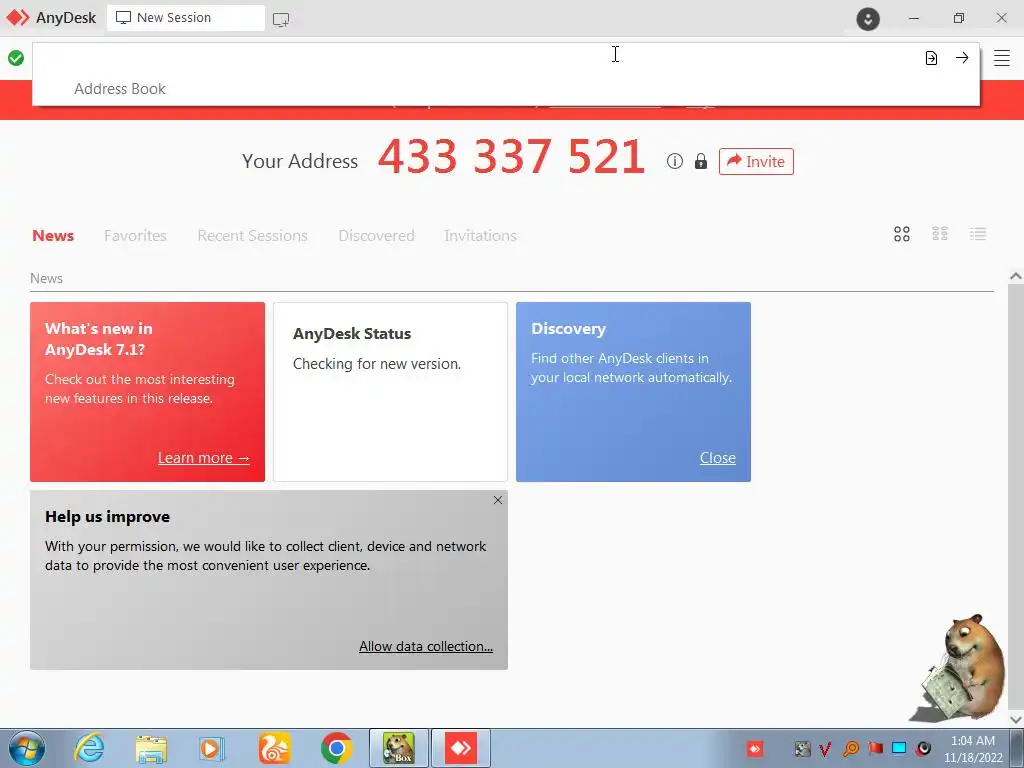The image size is (1024, 768).
Task: Select the New Session tab
Action: click(x=186, y=18)
